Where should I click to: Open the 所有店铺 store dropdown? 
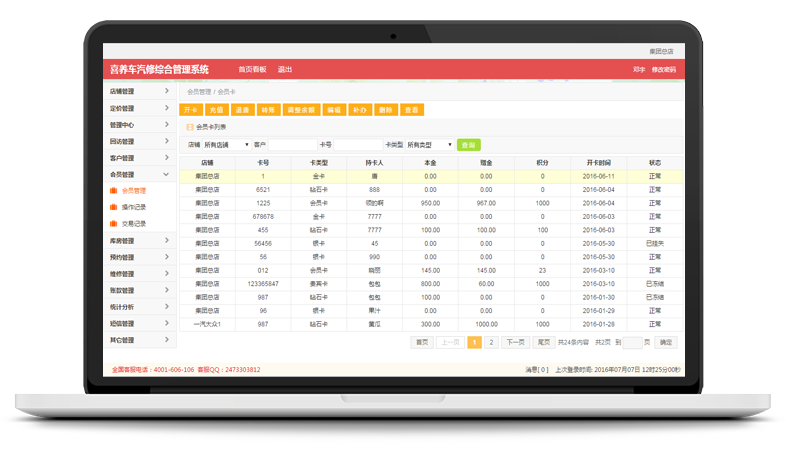pyautogui.click(x=226, y=145)
